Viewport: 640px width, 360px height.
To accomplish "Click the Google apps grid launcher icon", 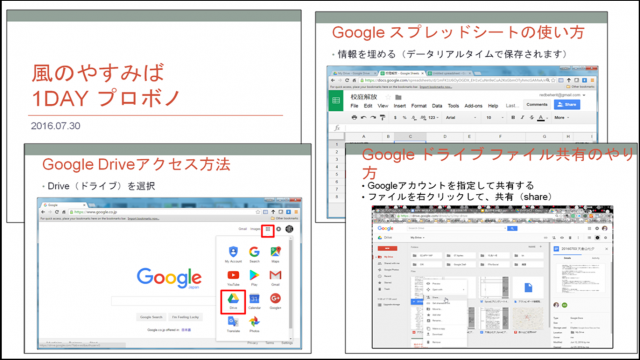I will tap(268, 229).
